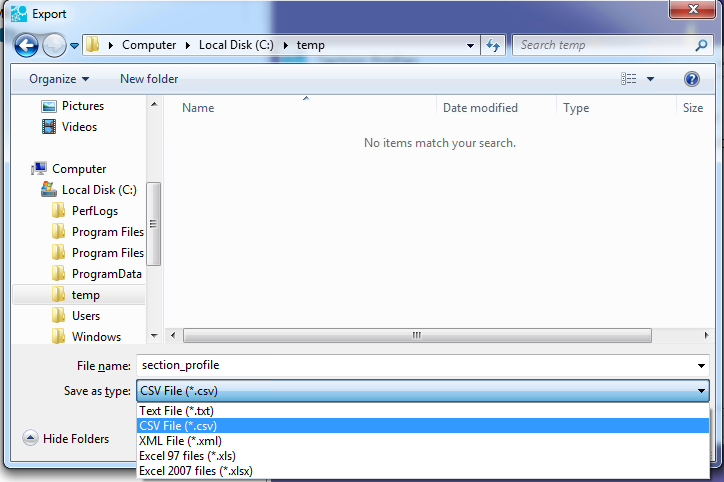Sort by the Date modified column header
The image size is (724, 482).
tap(480, 108)
